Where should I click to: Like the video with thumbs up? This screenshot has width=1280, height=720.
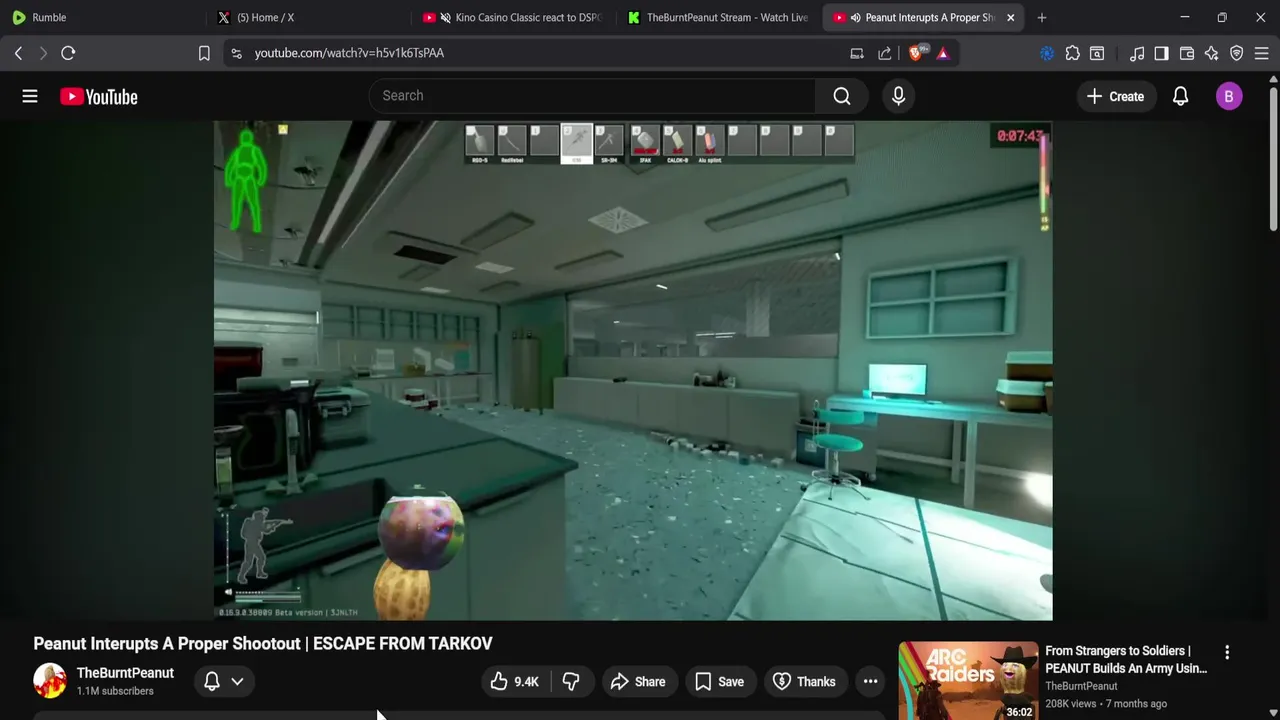(515, 682)
